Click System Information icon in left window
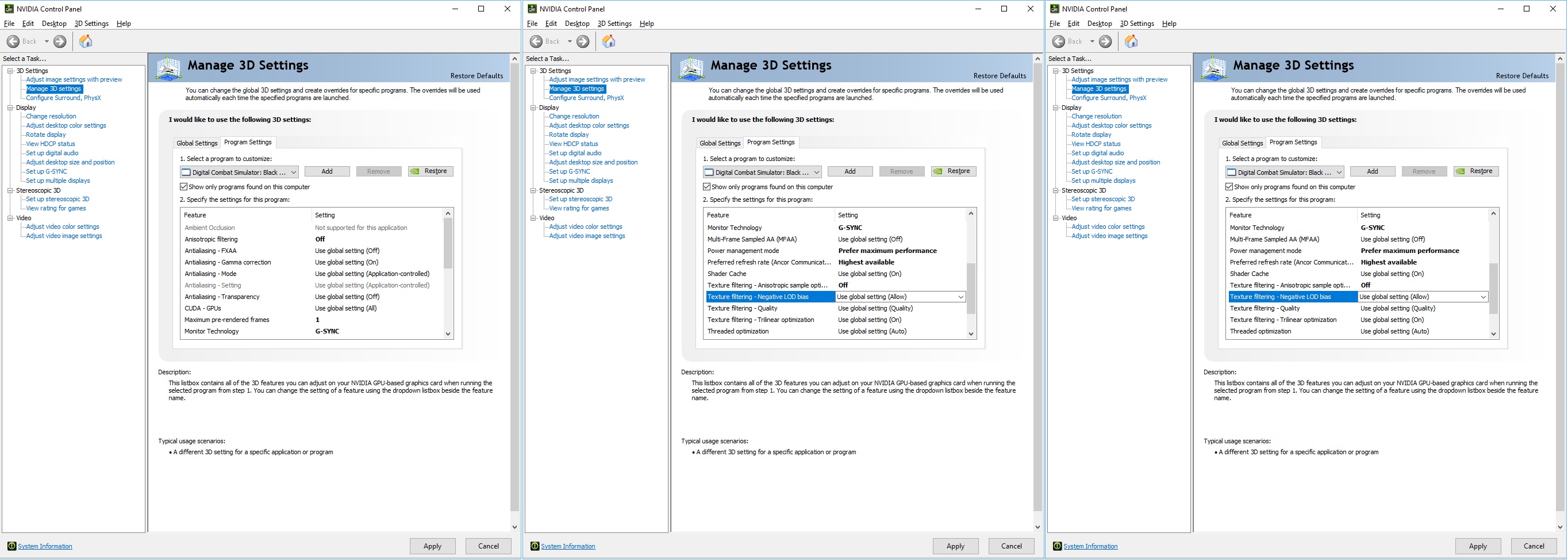This screenshot has width=1568, height=560. [x=11, y=546]
